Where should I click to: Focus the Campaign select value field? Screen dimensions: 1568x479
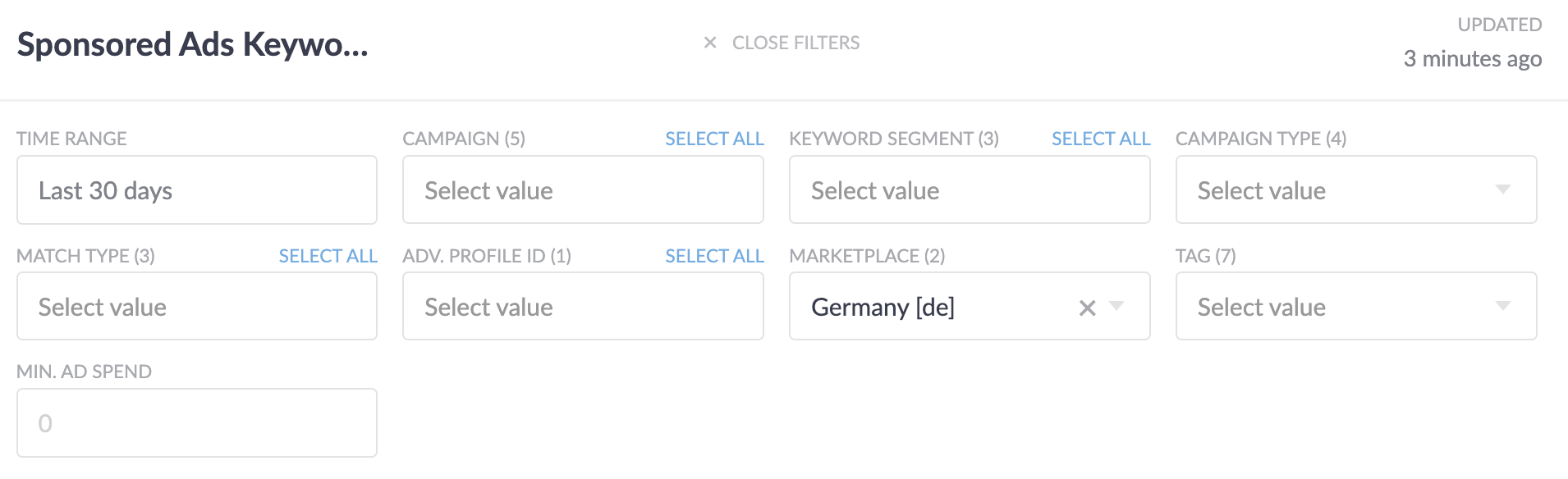point(583,190)
